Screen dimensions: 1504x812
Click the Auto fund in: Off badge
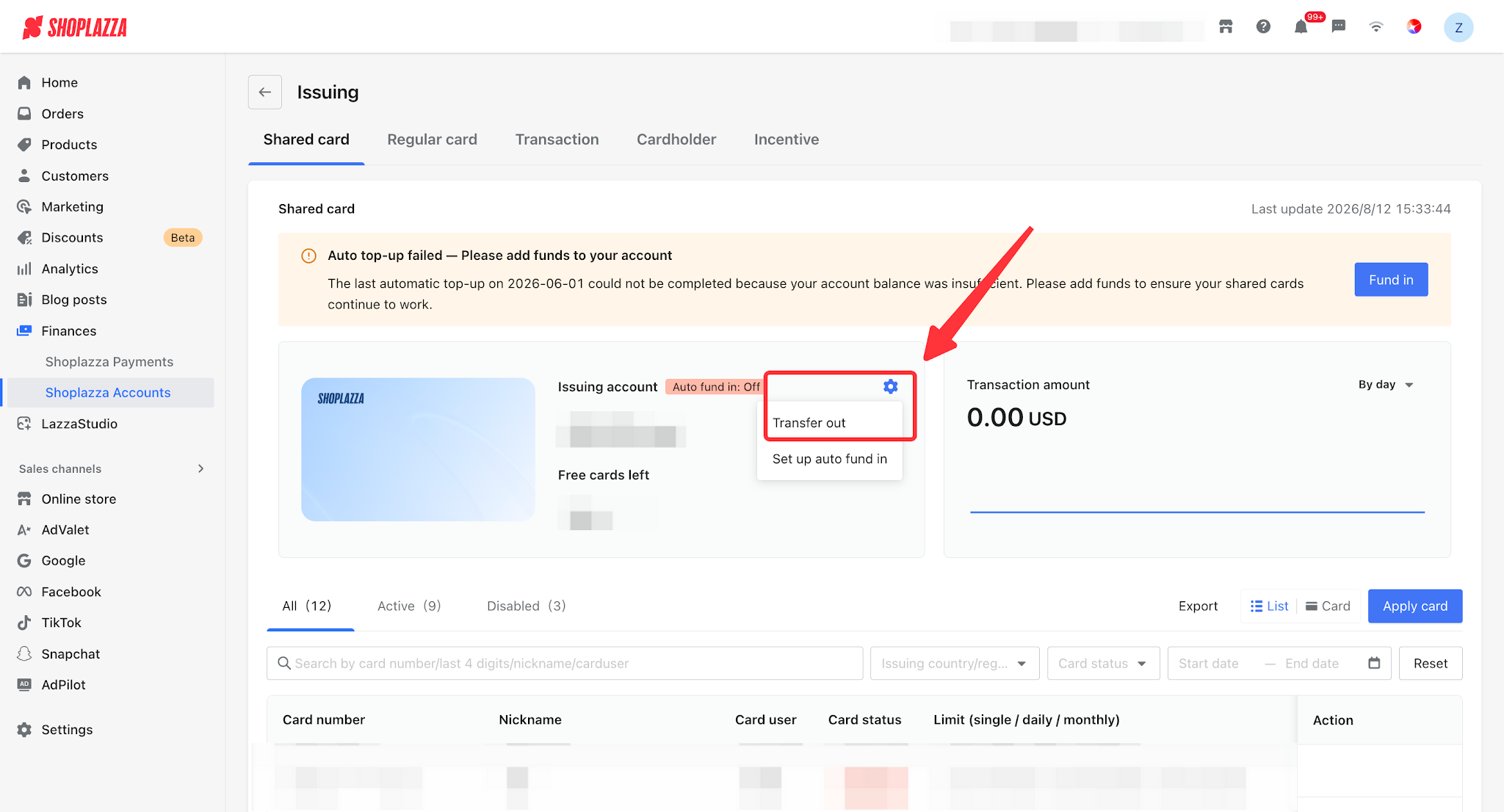click(x=716, y=387)
